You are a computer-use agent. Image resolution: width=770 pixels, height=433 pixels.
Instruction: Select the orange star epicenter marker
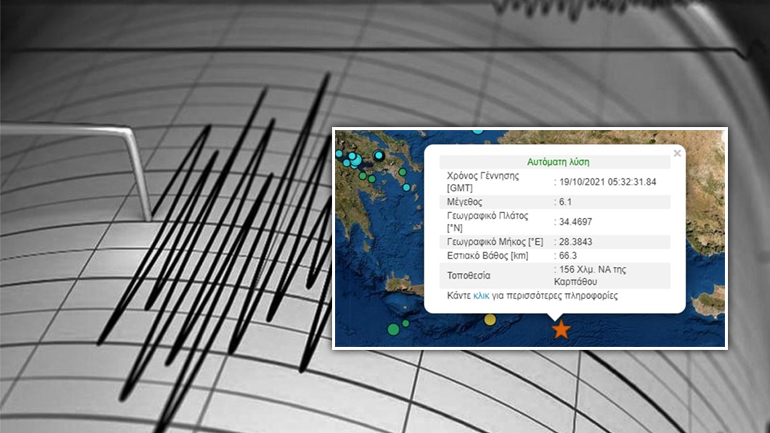click(x=561, y=329)
